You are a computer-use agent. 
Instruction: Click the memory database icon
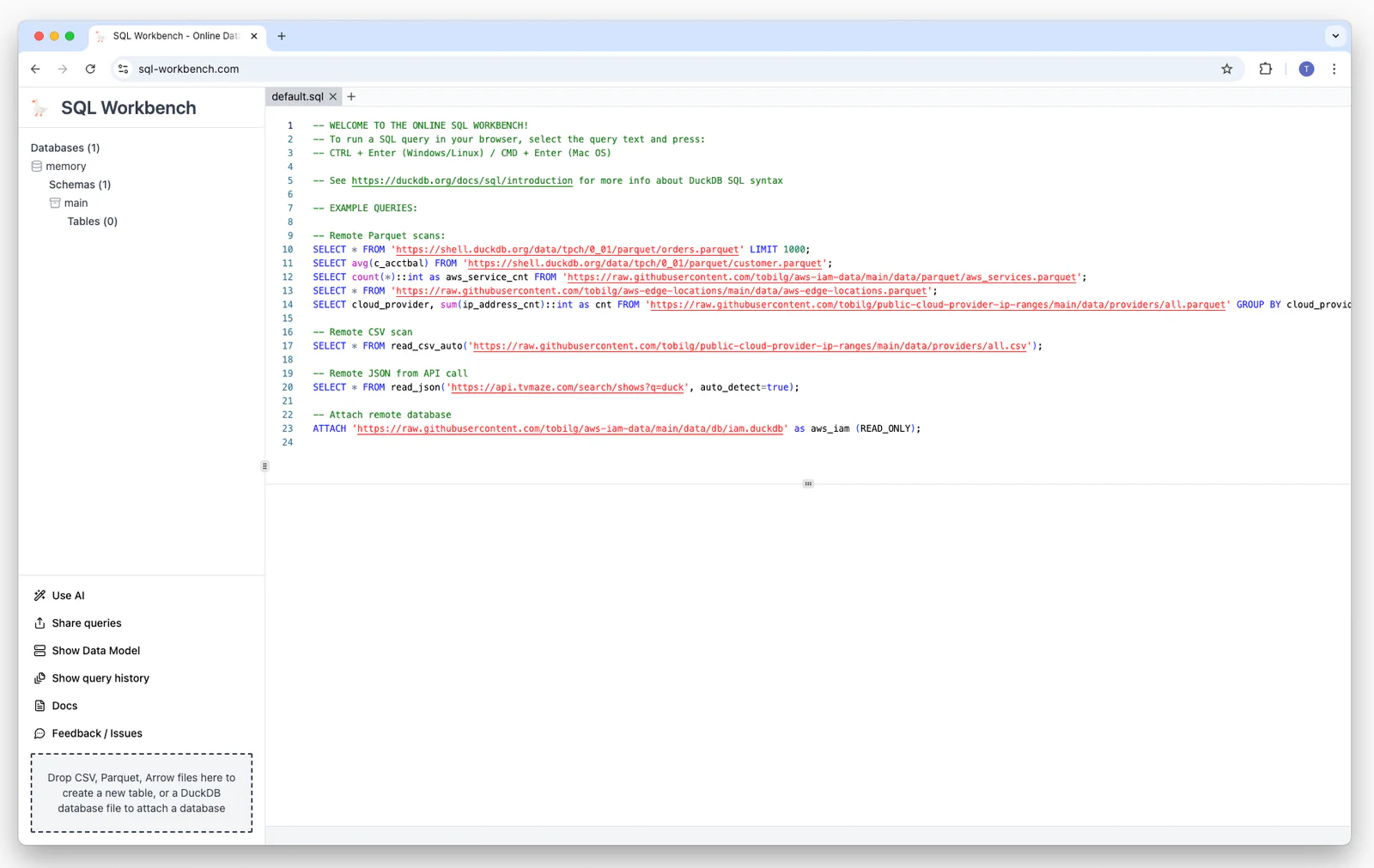click(37, 167)
